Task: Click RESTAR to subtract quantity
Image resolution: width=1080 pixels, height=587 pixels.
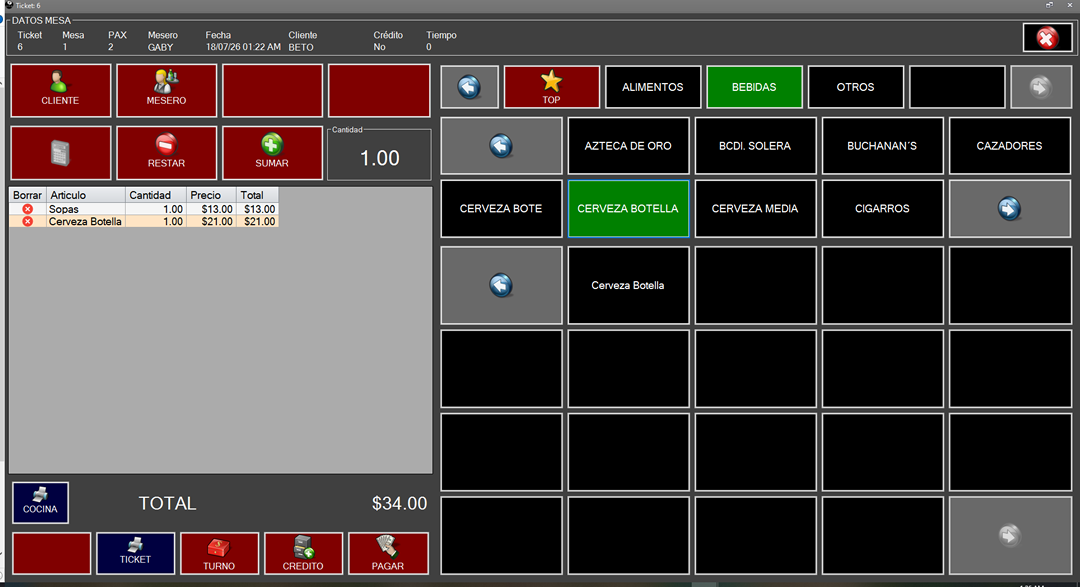Action: click(166, 153)
